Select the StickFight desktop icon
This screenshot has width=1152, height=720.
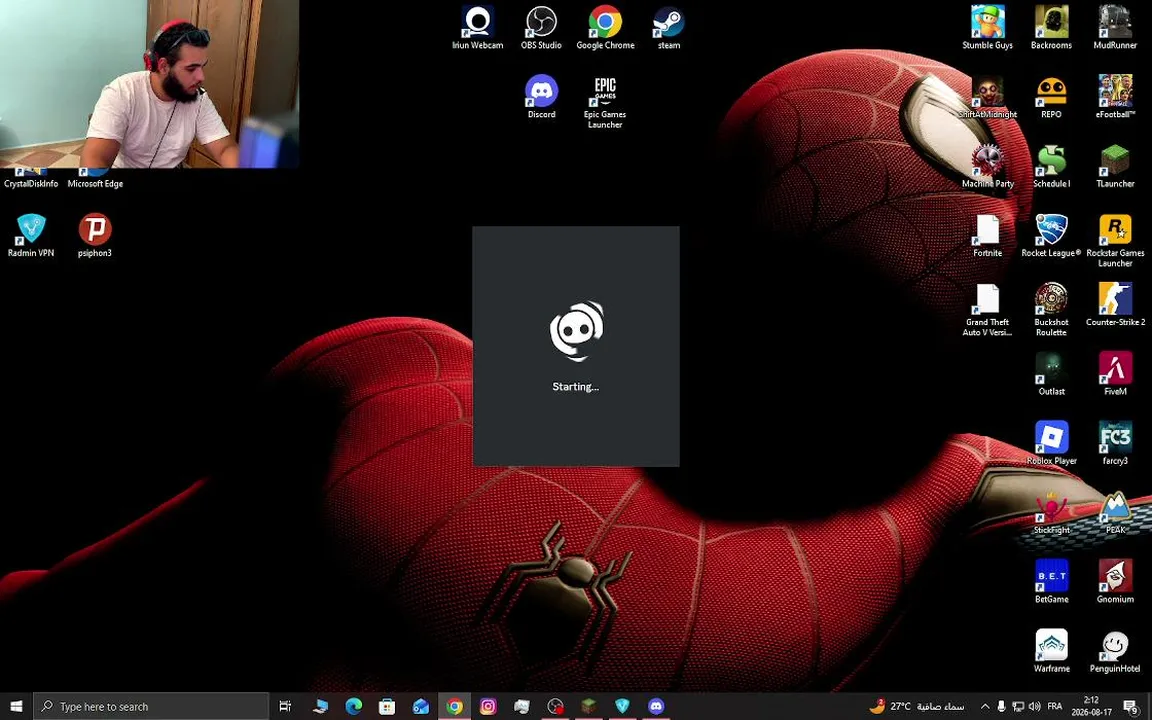(x=1051, y=511)
